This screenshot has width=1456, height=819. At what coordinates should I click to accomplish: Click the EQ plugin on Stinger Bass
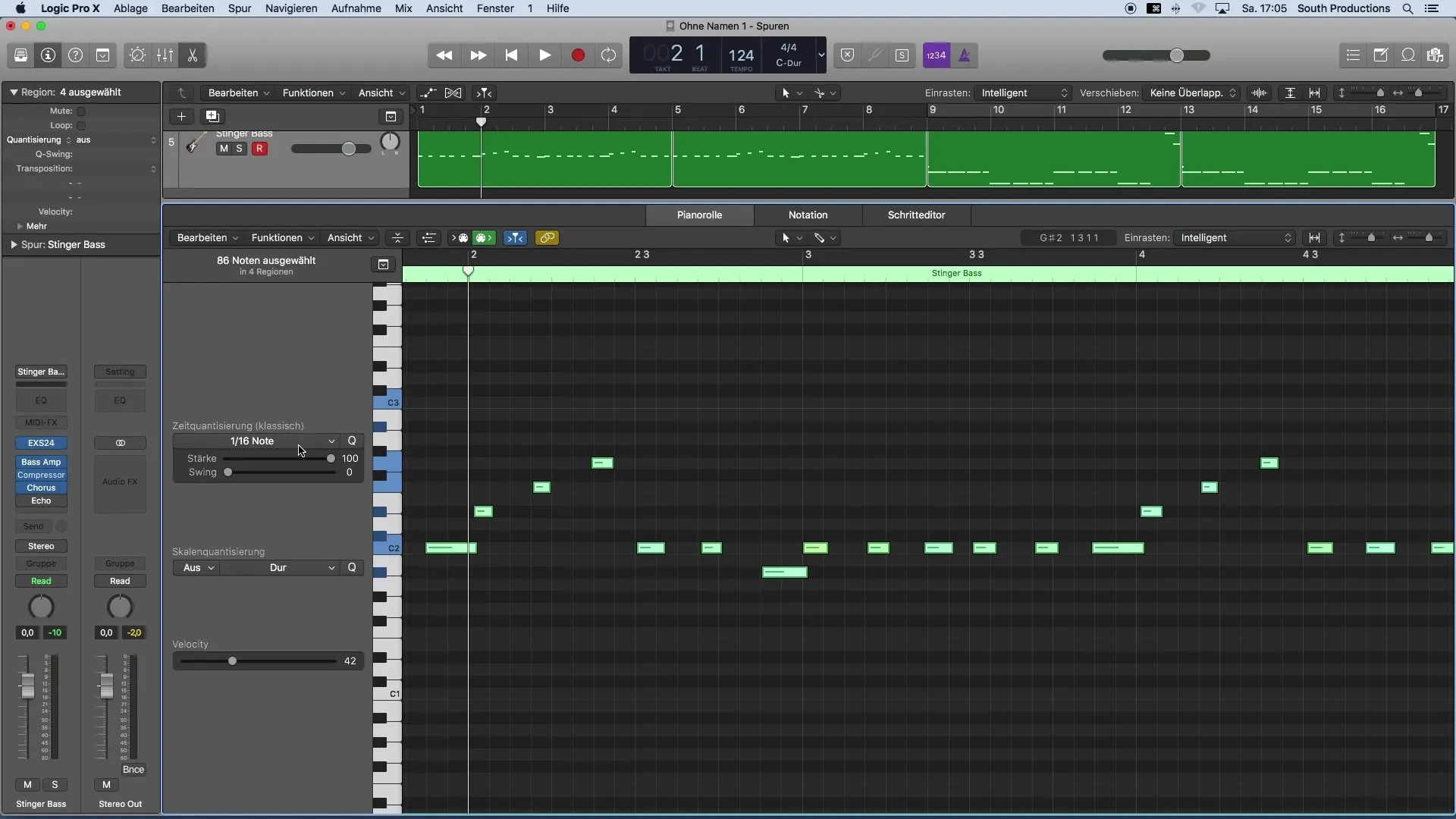[40, 400]
